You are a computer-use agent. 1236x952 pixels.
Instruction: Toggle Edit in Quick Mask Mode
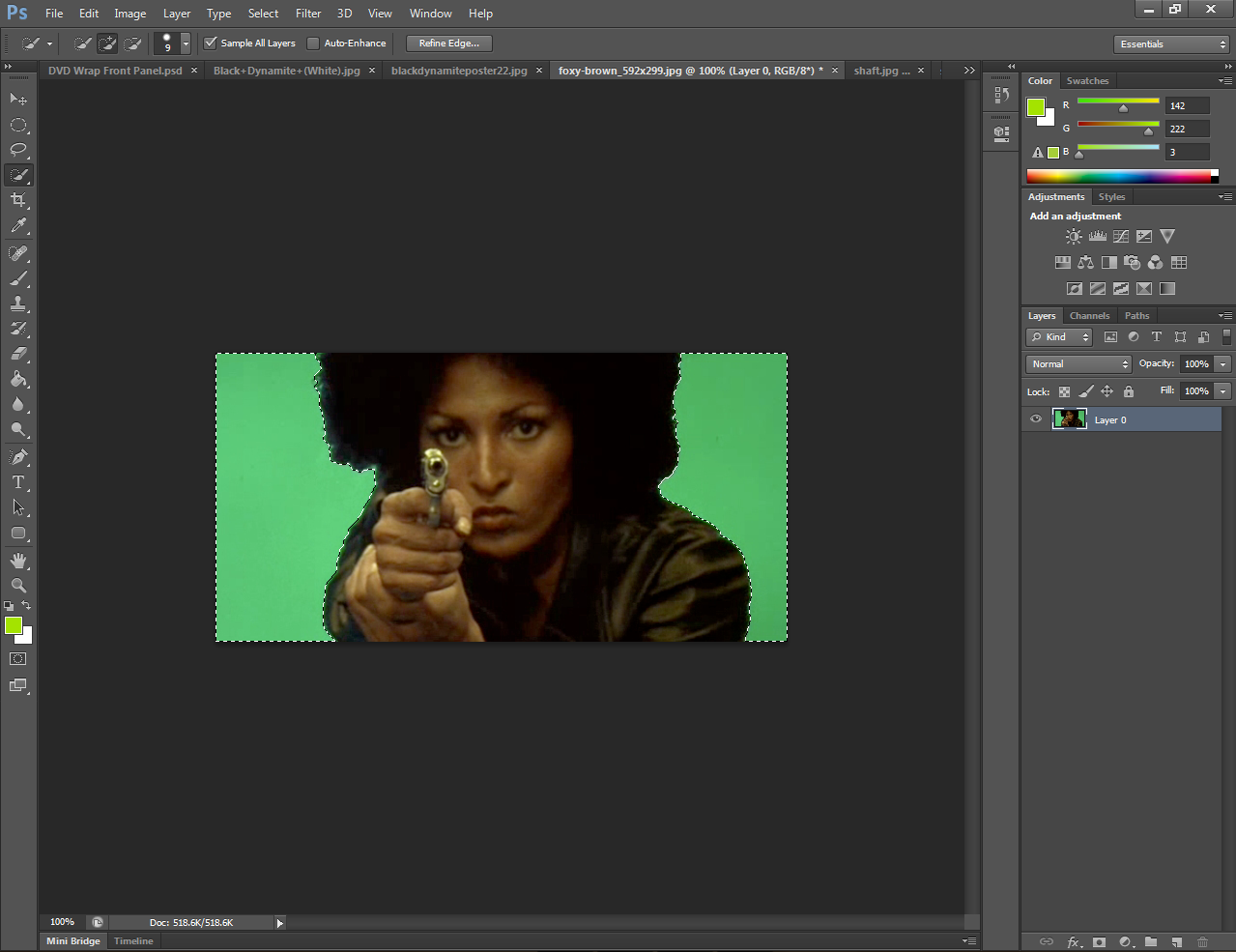click(18, 659)
